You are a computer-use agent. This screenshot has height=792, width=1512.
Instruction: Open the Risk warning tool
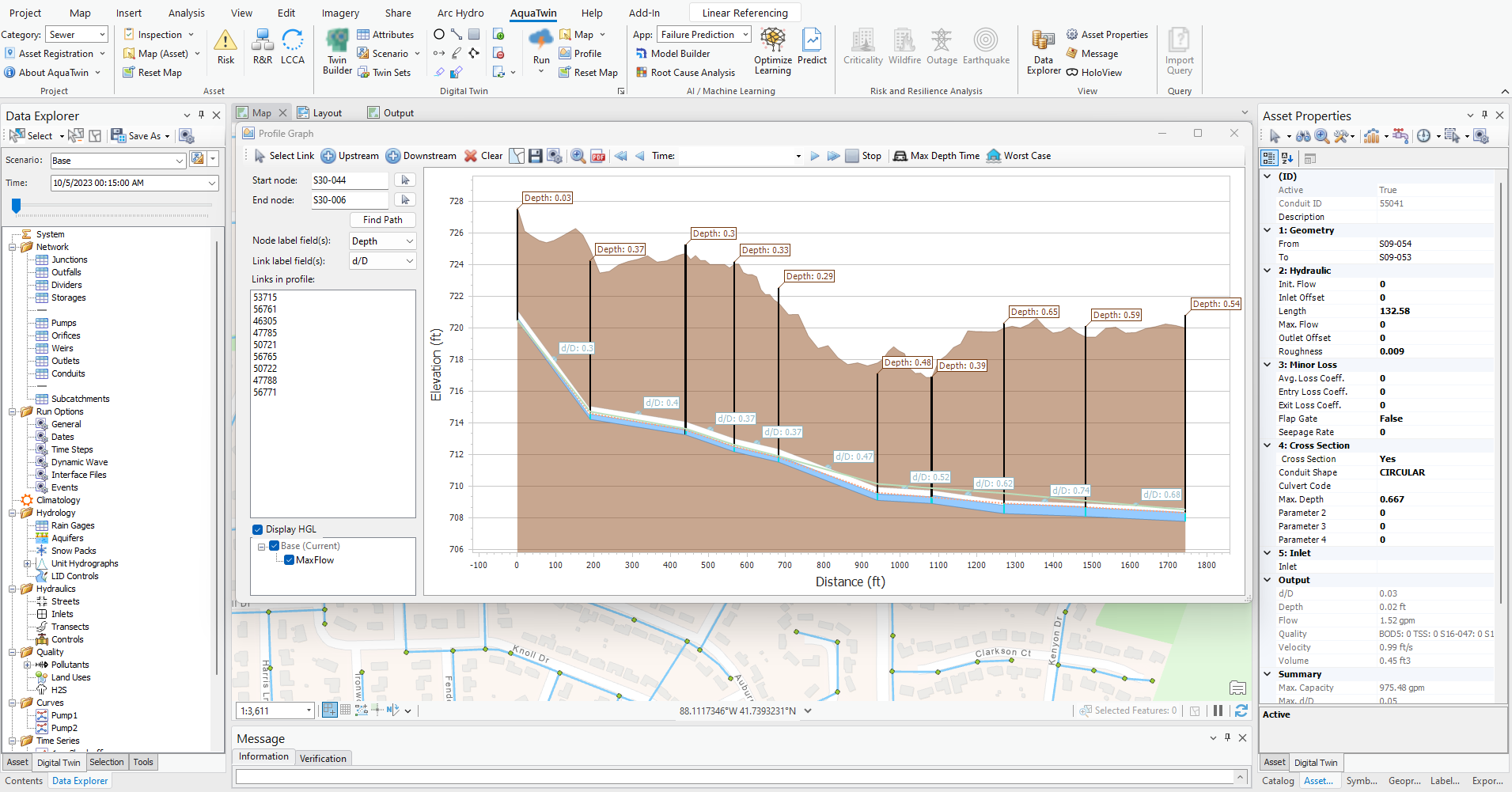225,47
